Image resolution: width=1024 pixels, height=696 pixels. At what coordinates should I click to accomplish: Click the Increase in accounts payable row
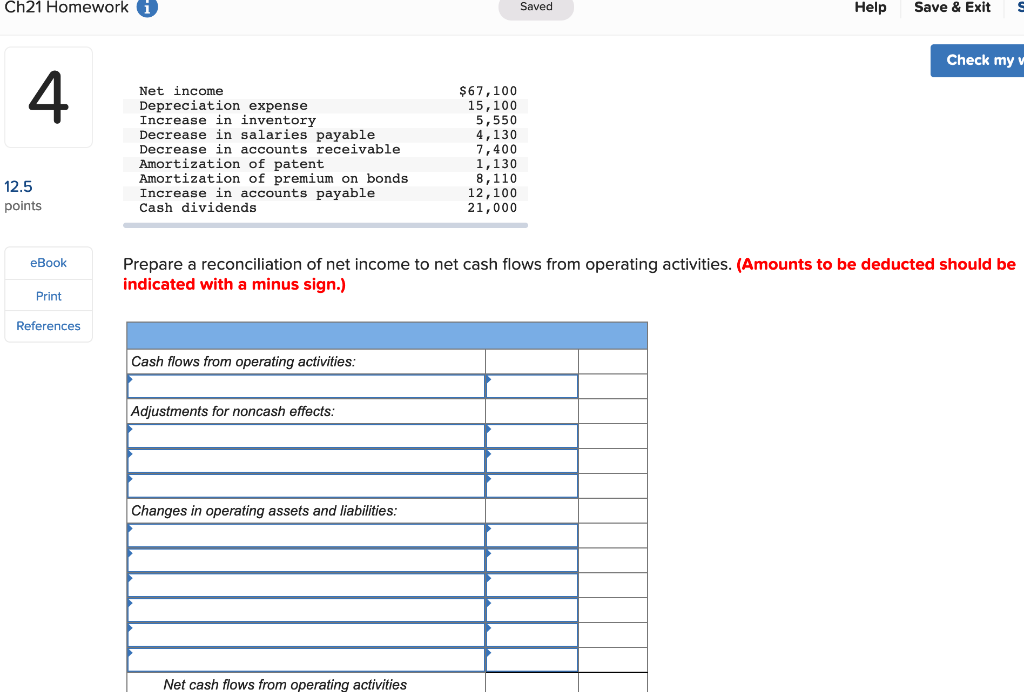pos(325,193)
